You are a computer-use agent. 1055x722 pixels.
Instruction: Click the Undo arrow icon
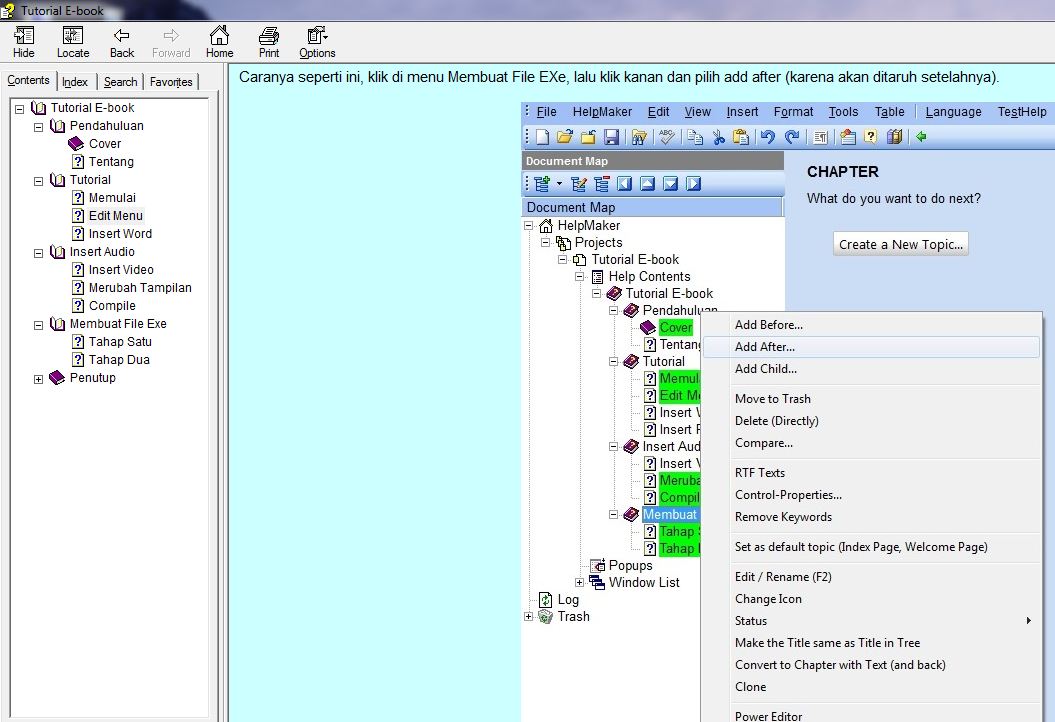click(768, 137)
